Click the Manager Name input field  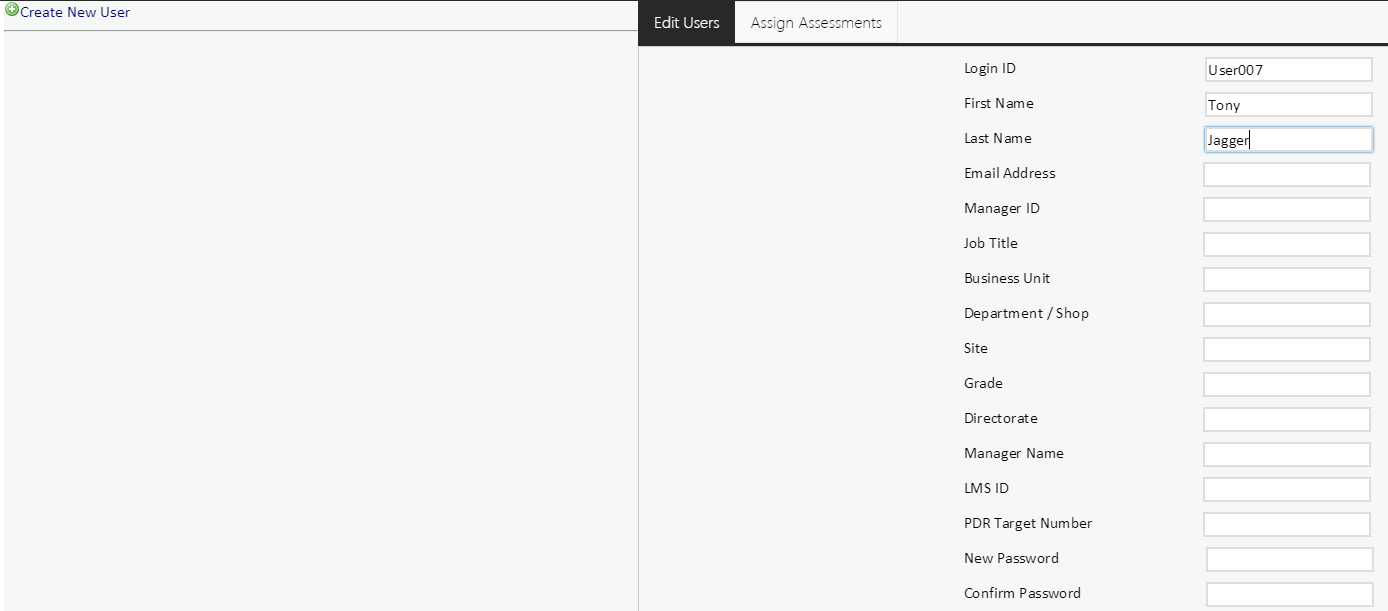click(1286, 455)
